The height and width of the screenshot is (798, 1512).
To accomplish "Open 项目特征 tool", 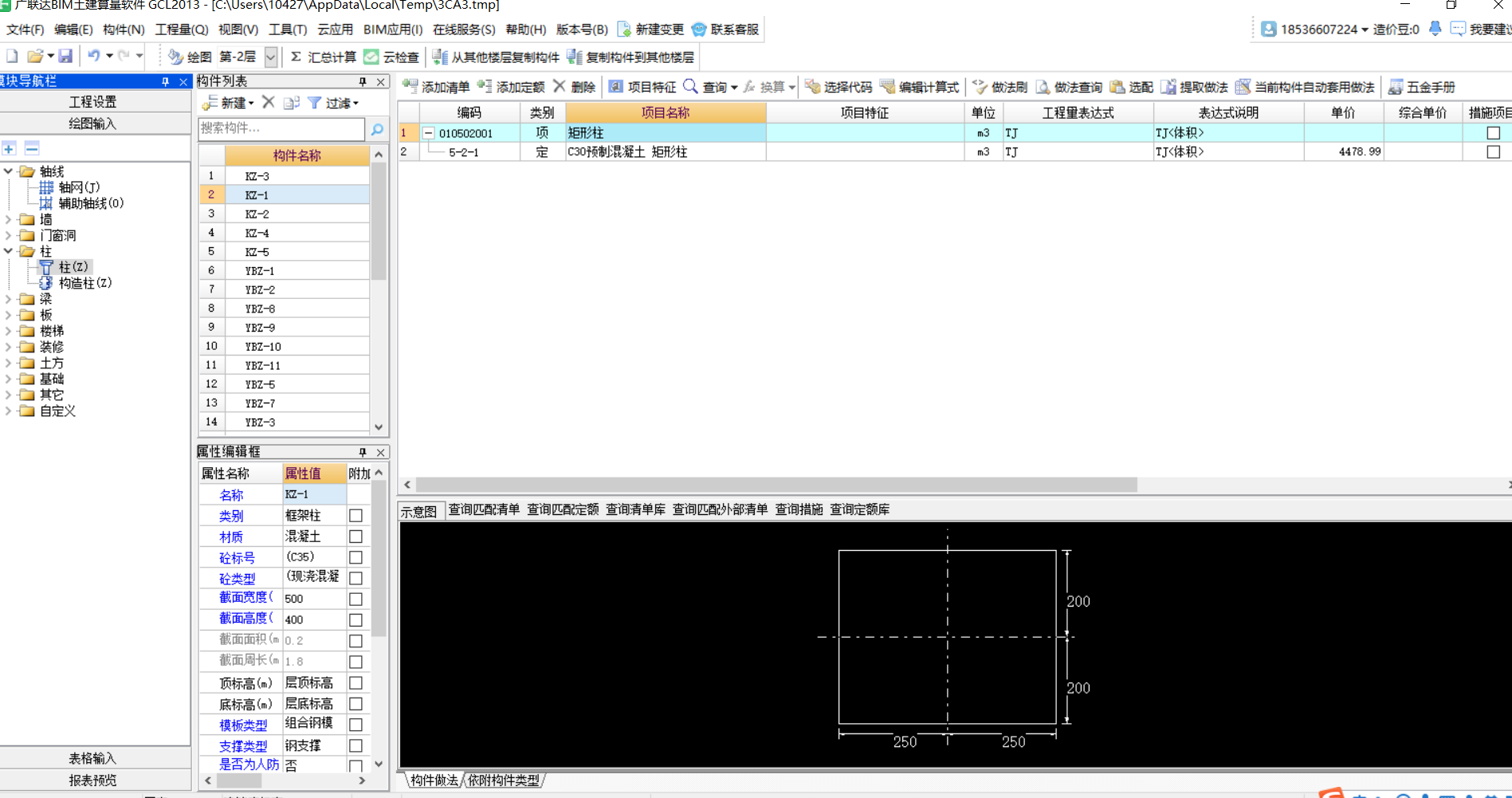I will click(x=642, y=87).
